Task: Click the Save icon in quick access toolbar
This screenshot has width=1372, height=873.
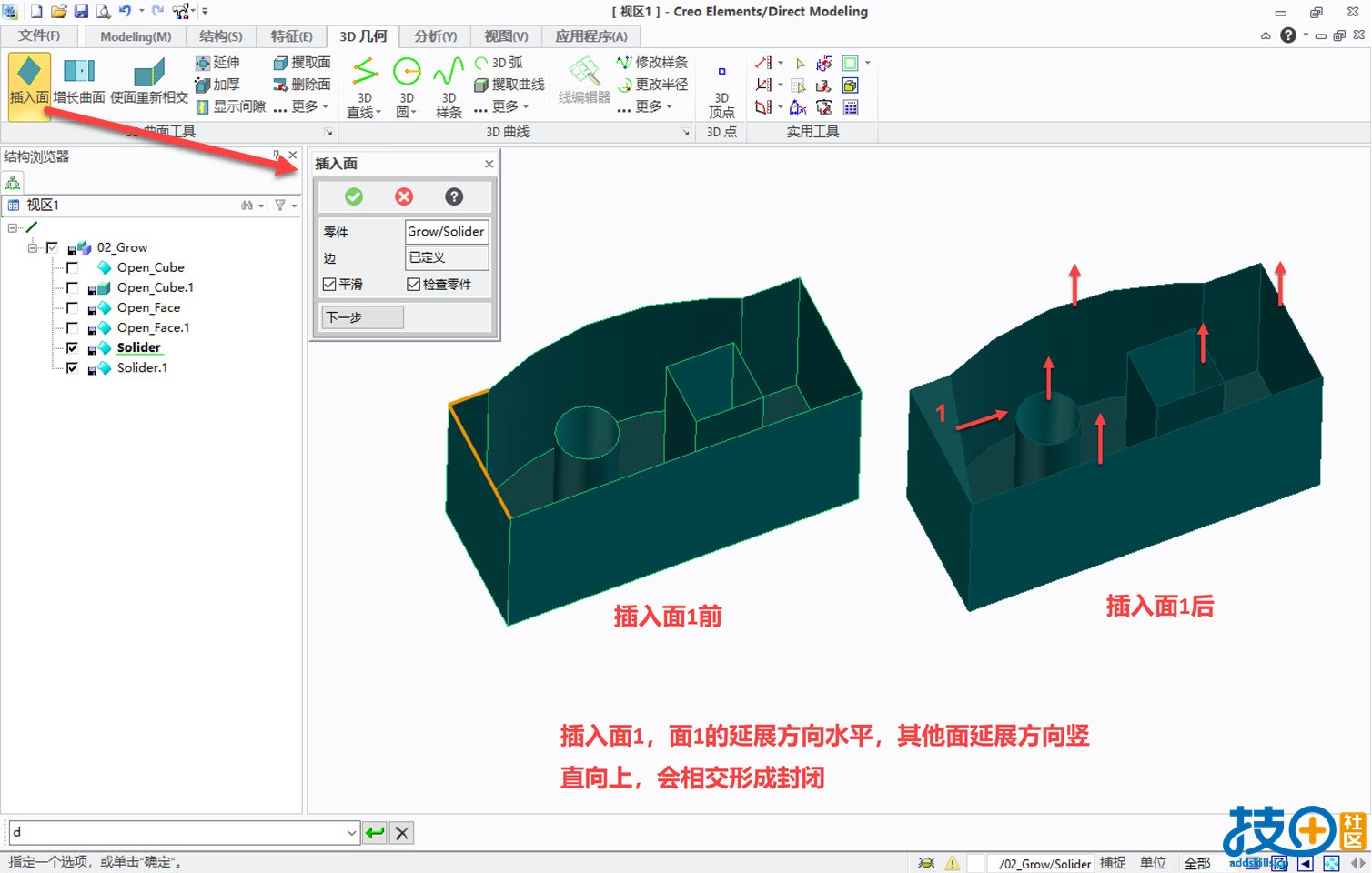Action: click(x=80, y=11)
